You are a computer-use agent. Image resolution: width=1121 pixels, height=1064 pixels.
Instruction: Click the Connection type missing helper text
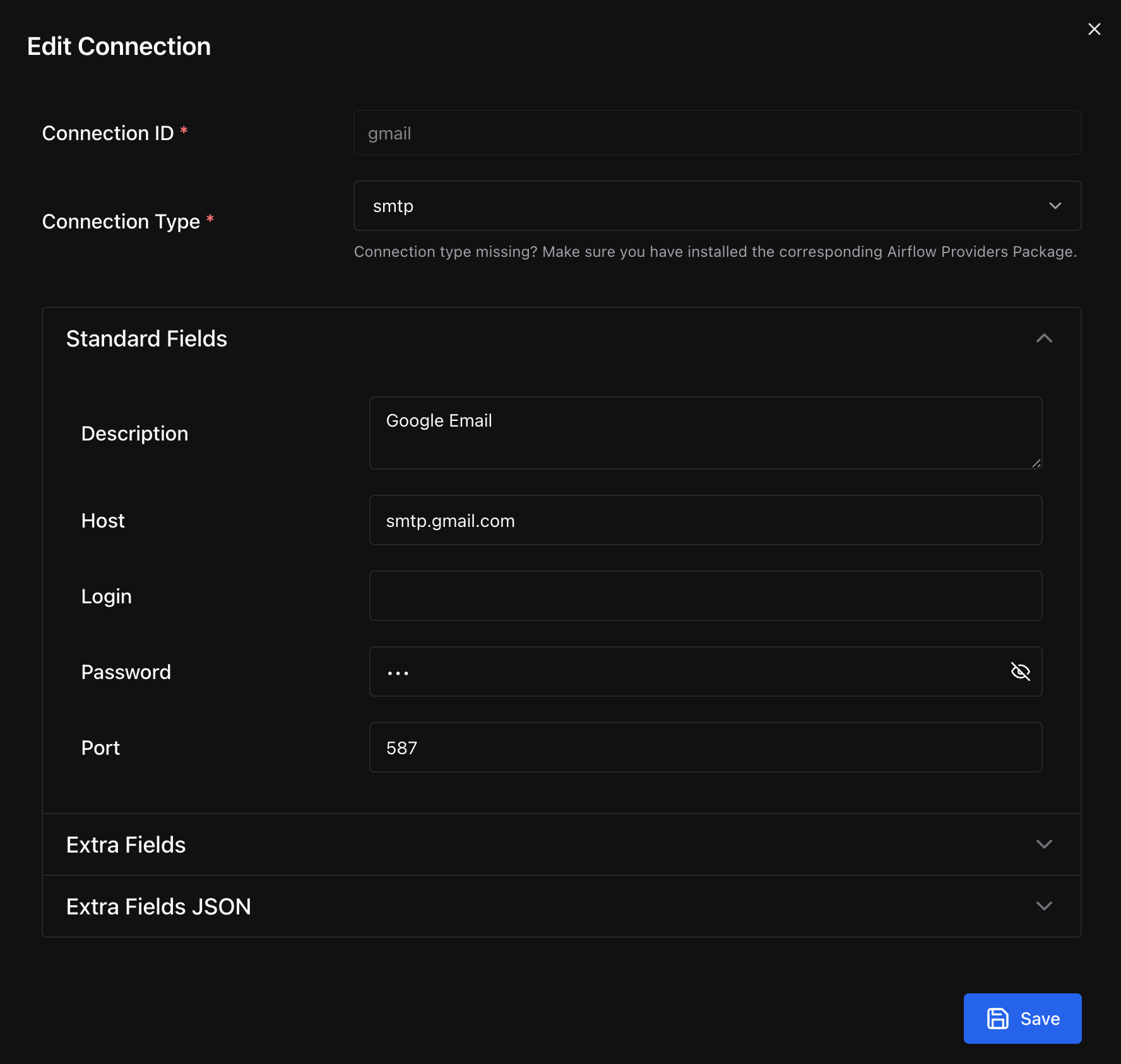[715, 252]
